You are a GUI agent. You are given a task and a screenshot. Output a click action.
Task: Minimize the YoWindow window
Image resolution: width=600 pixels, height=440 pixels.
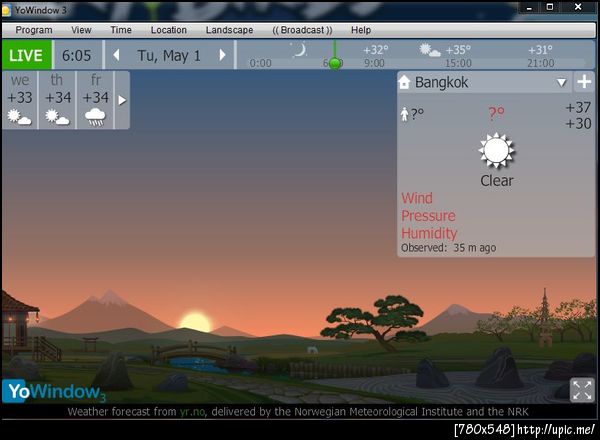click(x=529, y=8)
